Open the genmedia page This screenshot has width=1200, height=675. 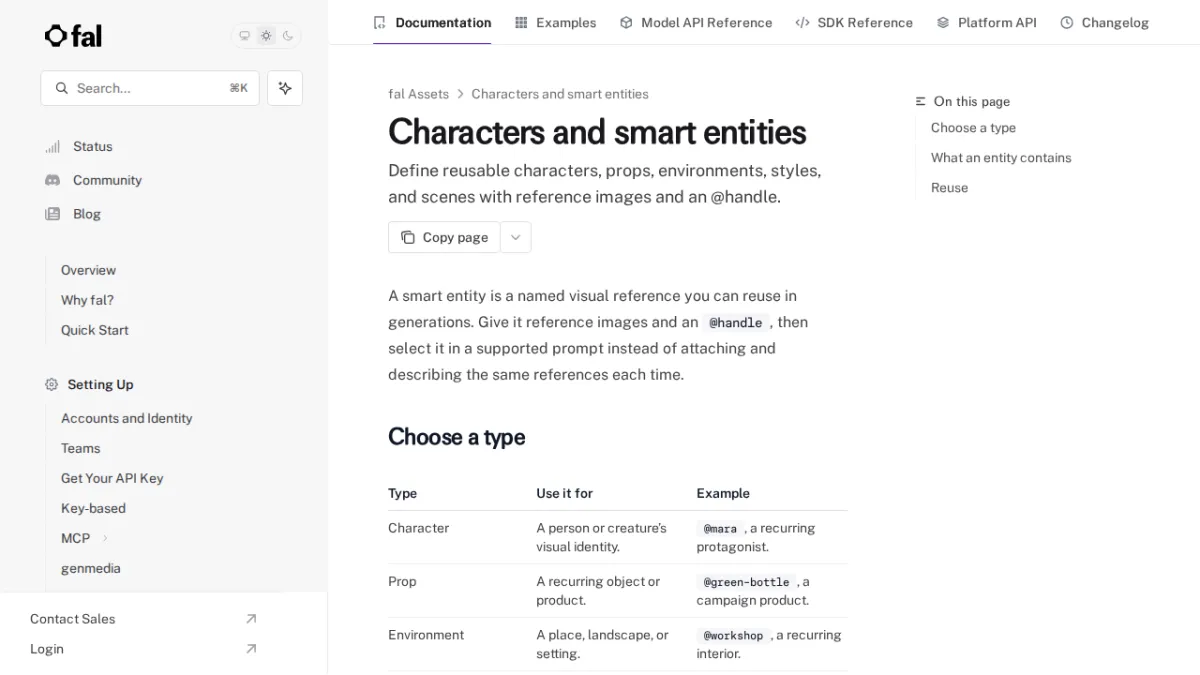point(91,568)
